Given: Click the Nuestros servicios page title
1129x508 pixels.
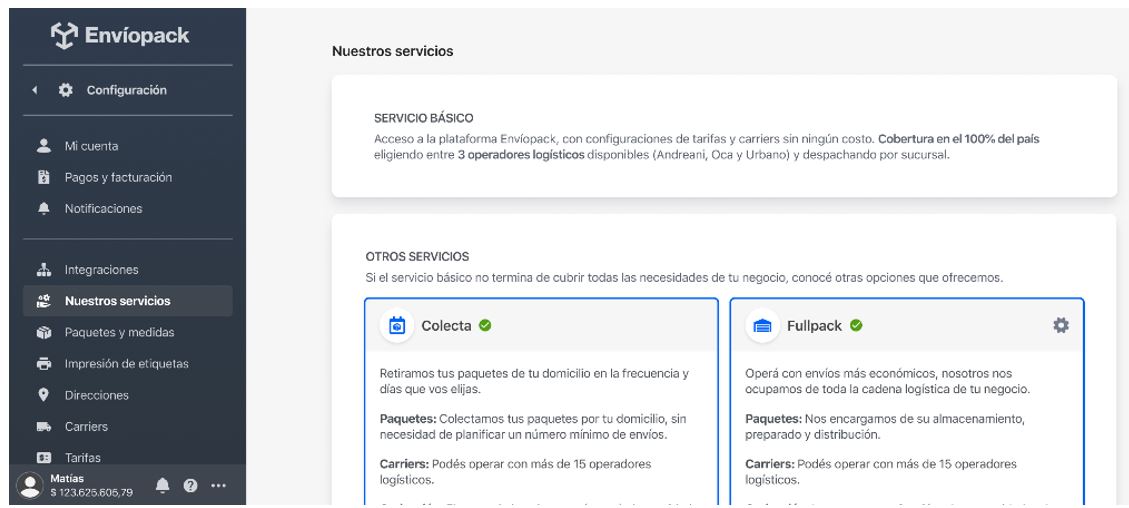Looking at the screenshot, I should [392, 51].
